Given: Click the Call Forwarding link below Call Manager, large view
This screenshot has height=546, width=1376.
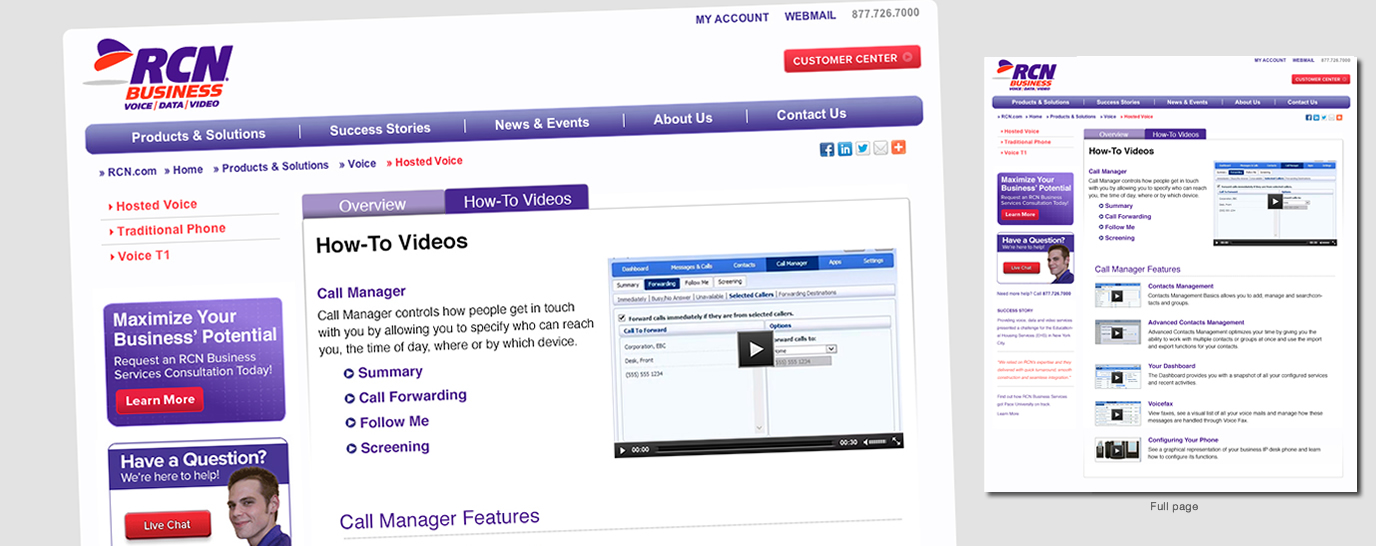Looking at the screenshot, I should 412,396.
